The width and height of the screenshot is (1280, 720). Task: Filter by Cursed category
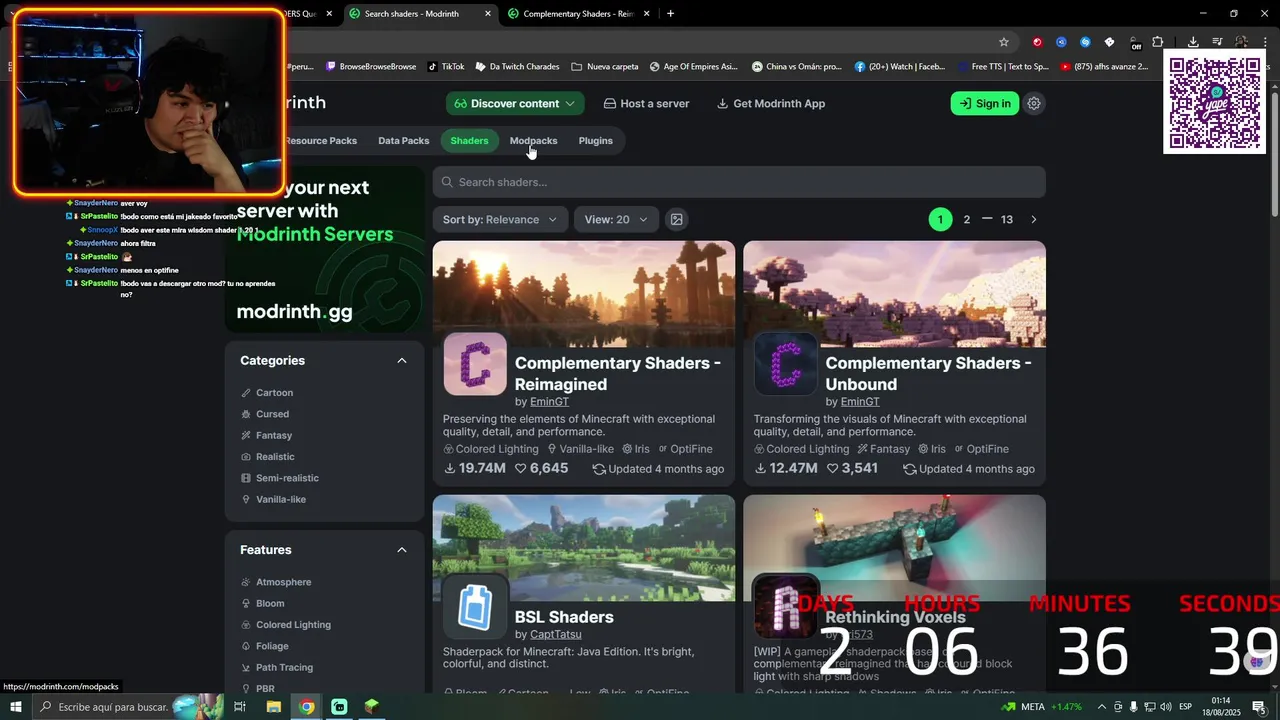tap(265, 414)
